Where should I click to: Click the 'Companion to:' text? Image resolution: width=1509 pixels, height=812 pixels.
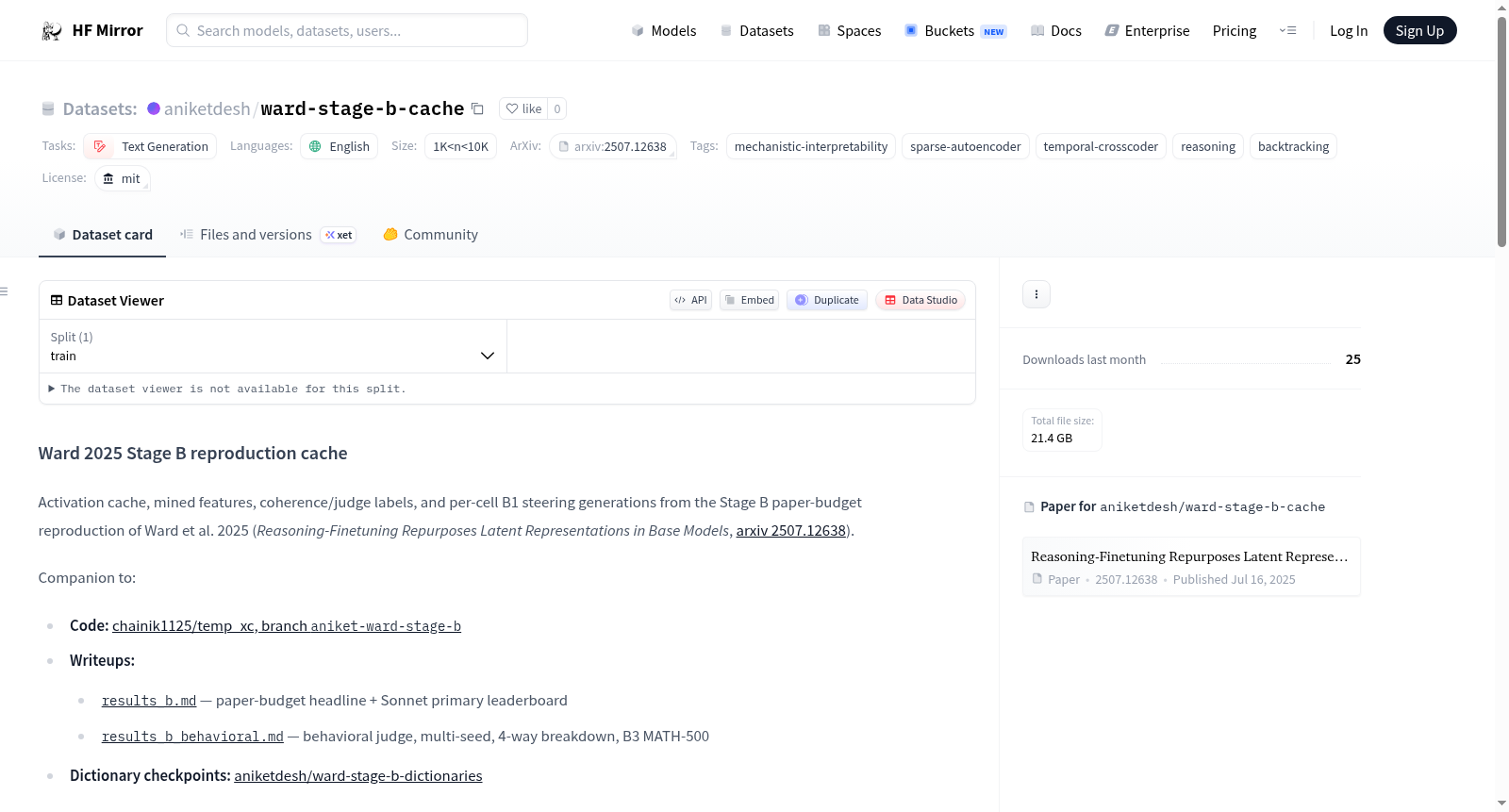point(87,578)
